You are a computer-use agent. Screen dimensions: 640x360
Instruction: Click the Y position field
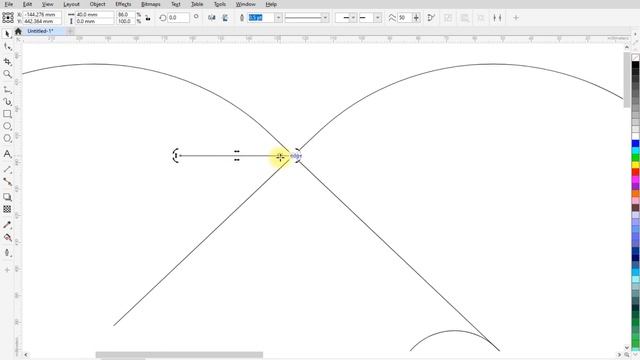(42, 21)
